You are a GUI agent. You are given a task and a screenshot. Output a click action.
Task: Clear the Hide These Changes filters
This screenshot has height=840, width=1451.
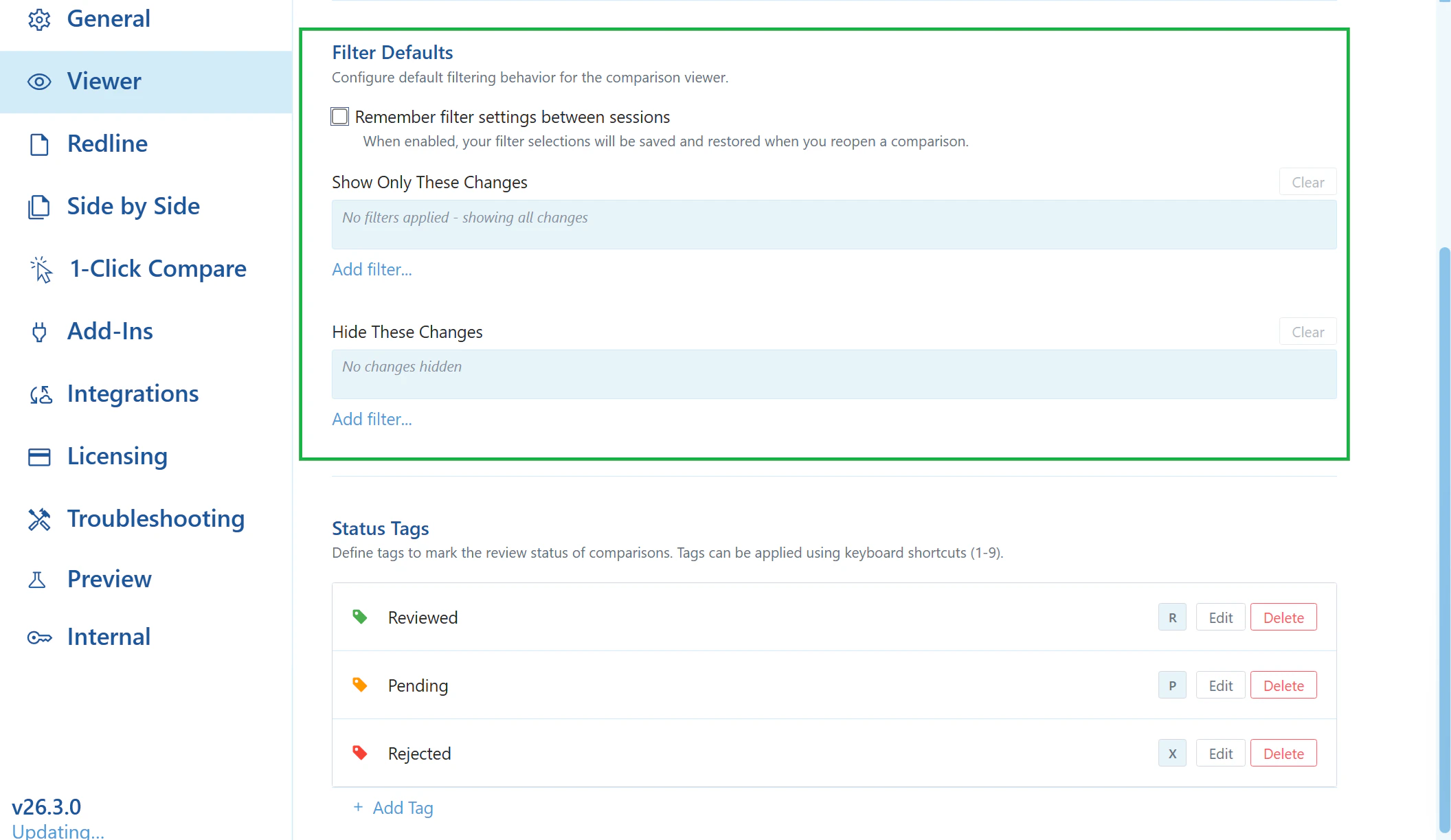pos(1307,331)
